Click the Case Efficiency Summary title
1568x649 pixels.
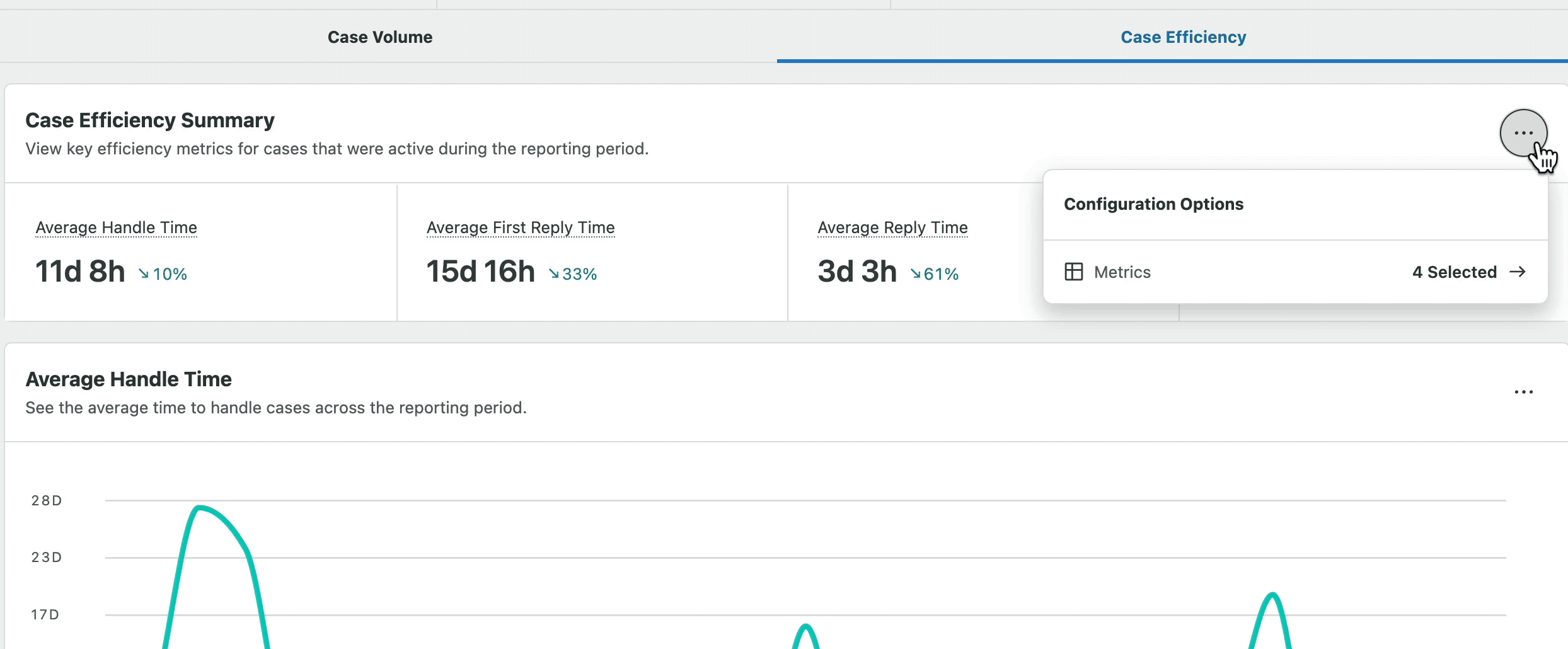pos(150,120)
